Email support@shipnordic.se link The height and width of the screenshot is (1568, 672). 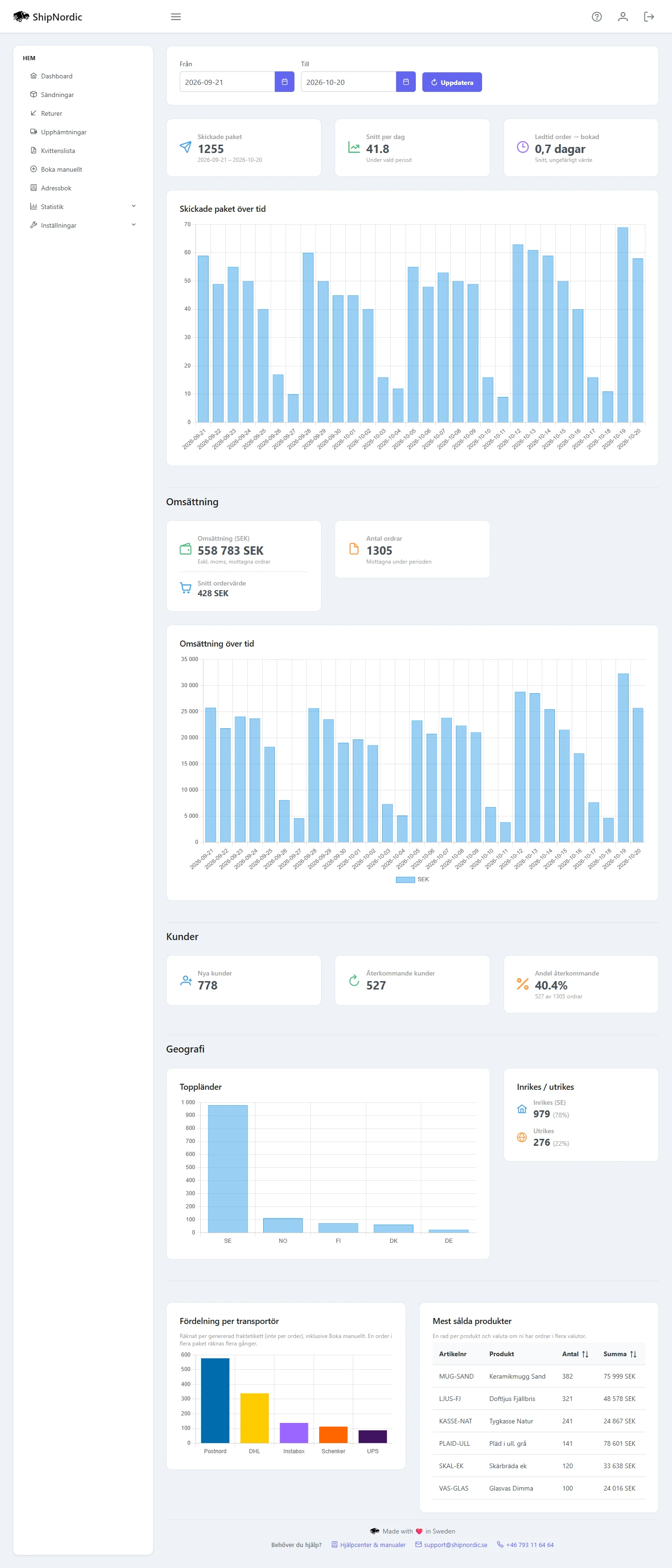451,1545
